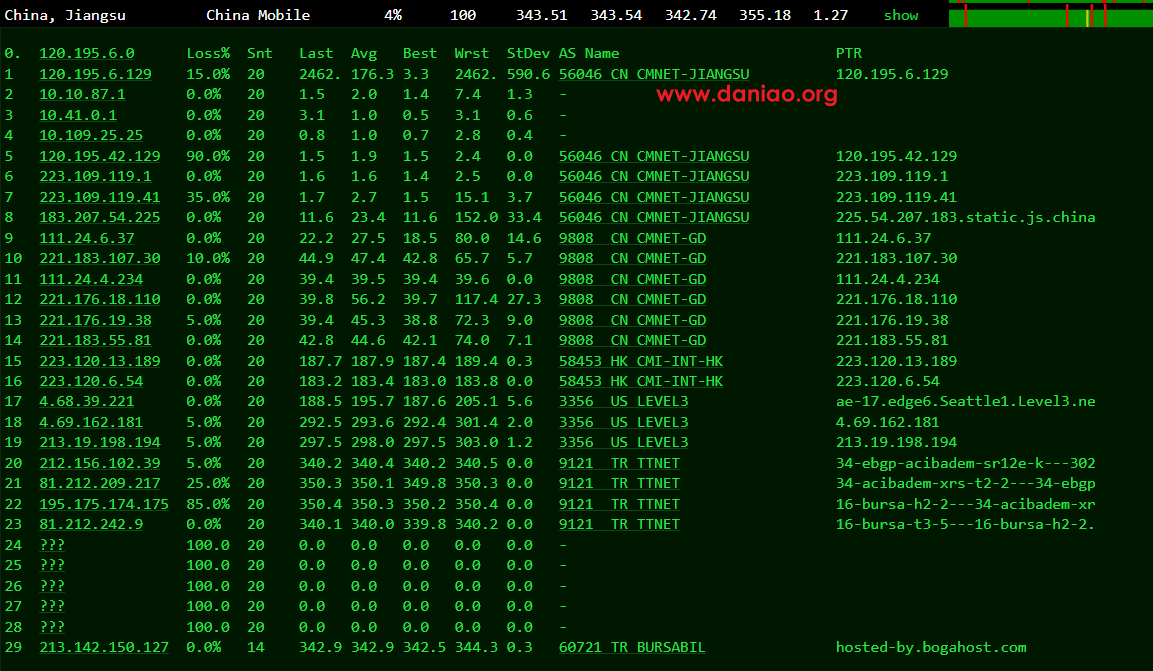Open the 223.120.13.189 hop link
1153x671 pixels.
coord(99,361)
